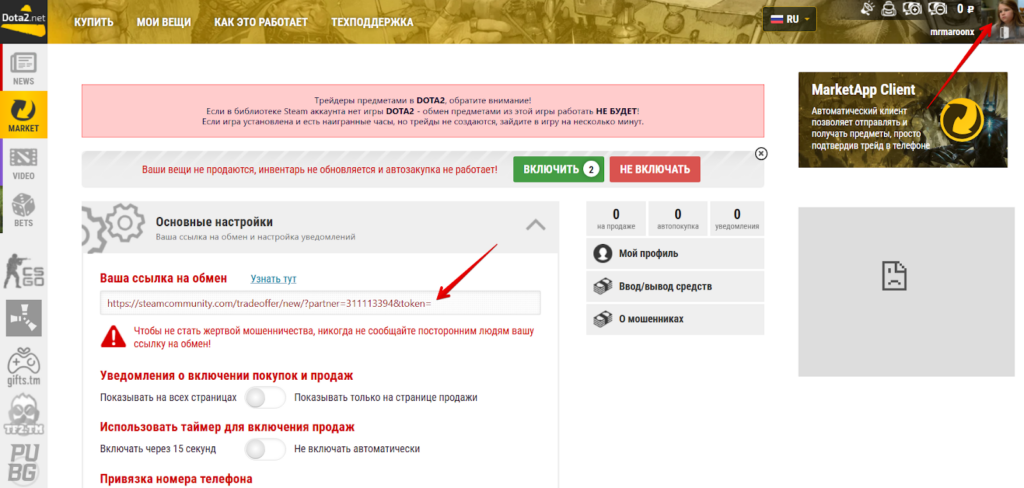Click the Основные настройки heading

[214, 222]
